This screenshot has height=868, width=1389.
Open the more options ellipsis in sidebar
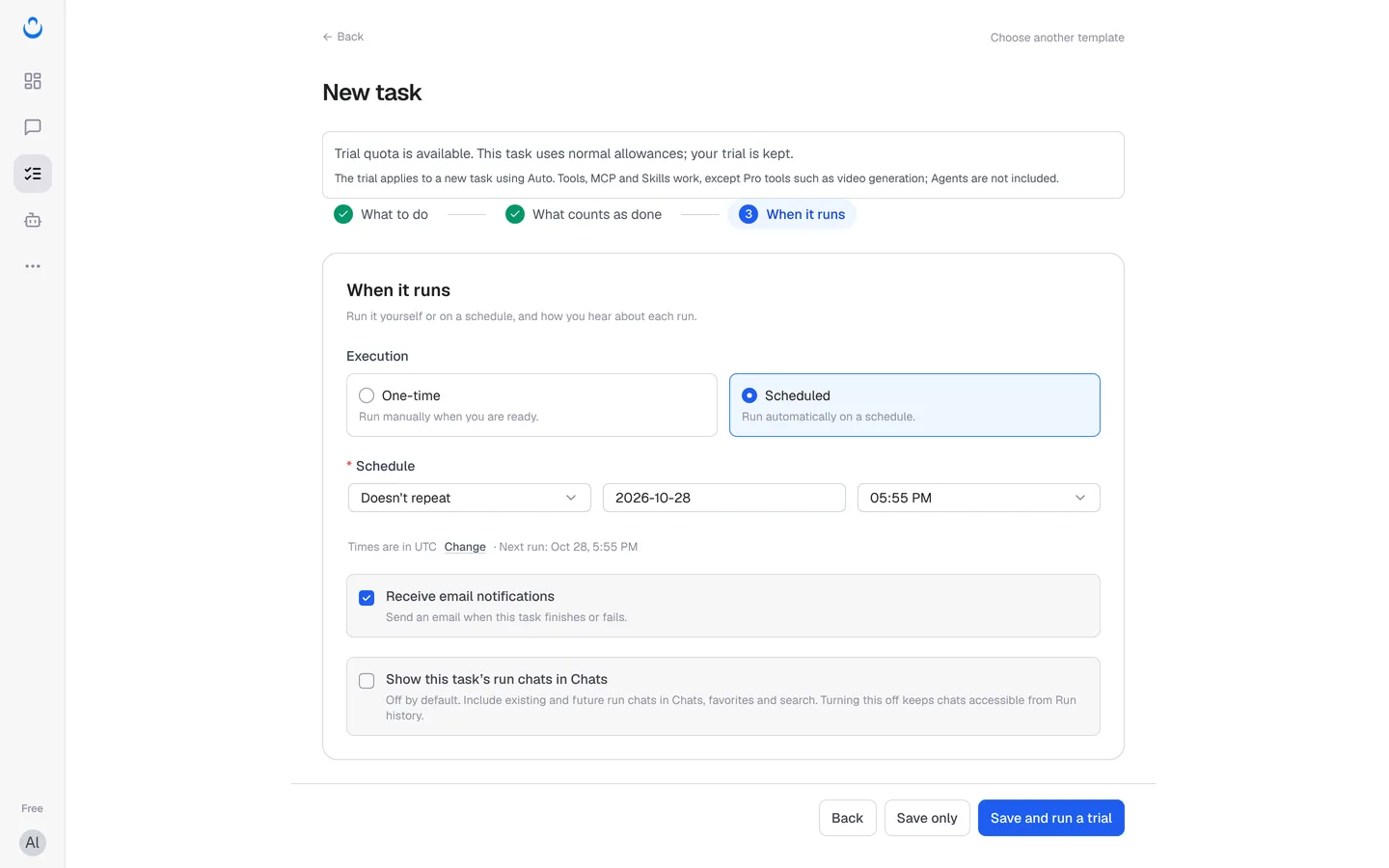tap(33, 266)
